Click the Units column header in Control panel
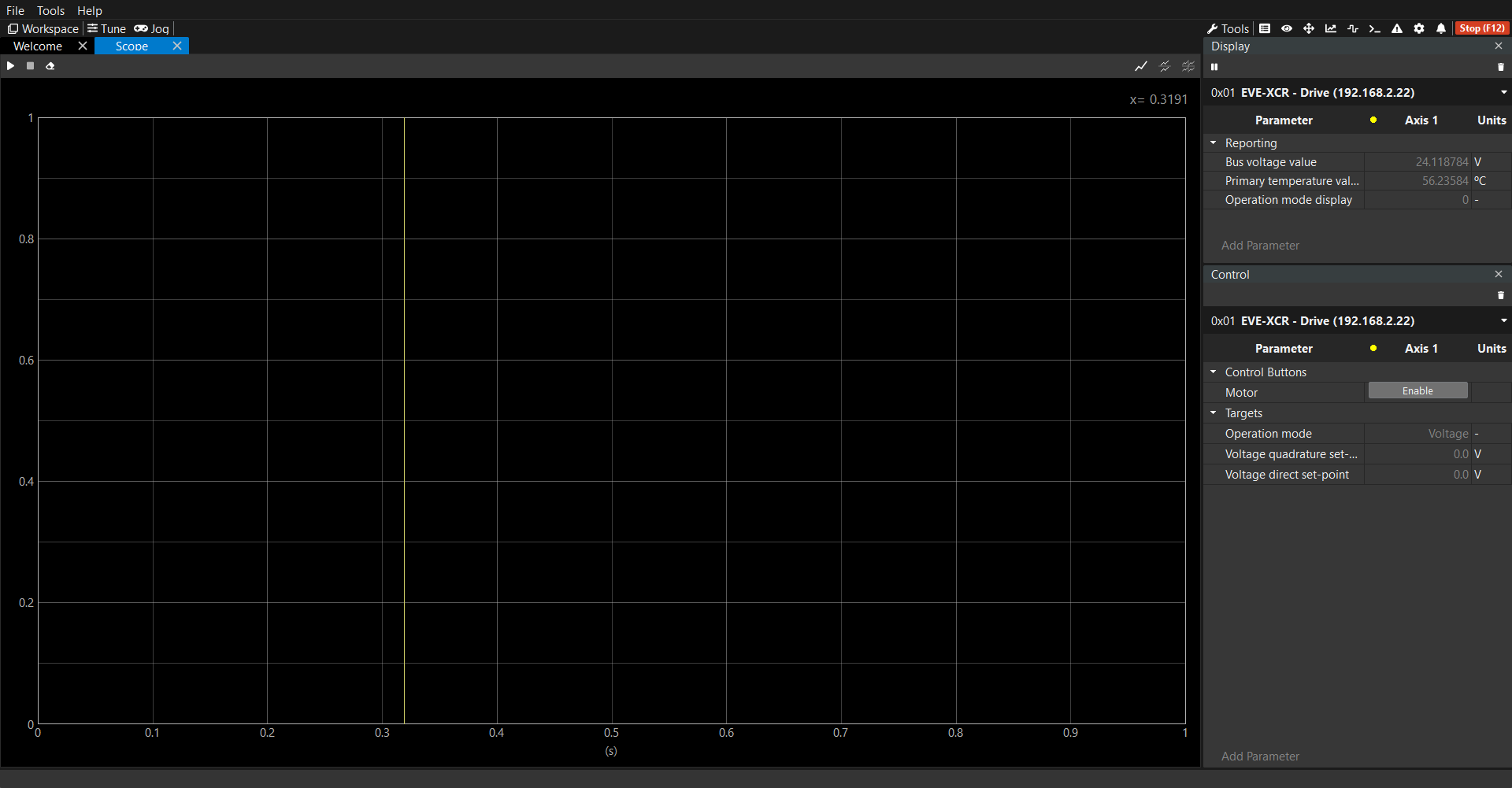This screenshot has height=788, width=1512. tap(1492, 349)
